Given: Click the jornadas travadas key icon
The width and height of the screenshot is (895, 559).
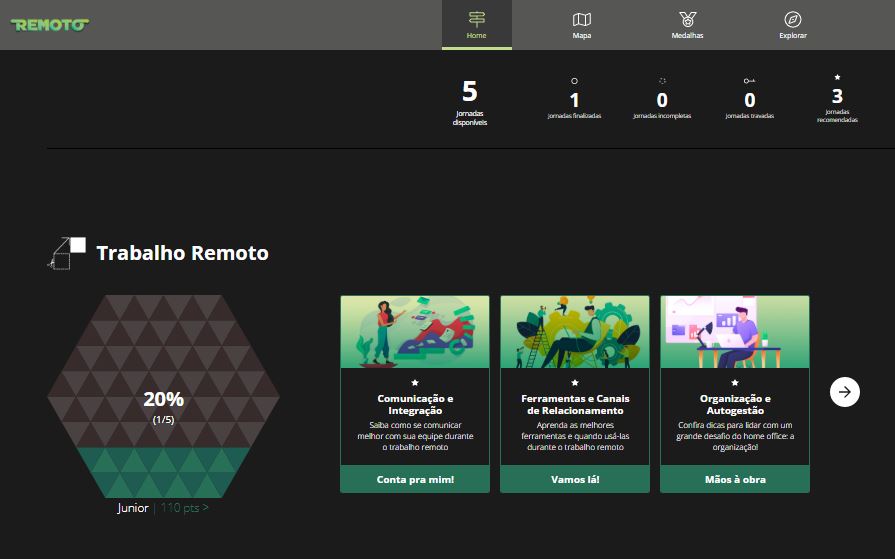Looking at the screenshot, I should pyautogui.click(x=749, y=81).
